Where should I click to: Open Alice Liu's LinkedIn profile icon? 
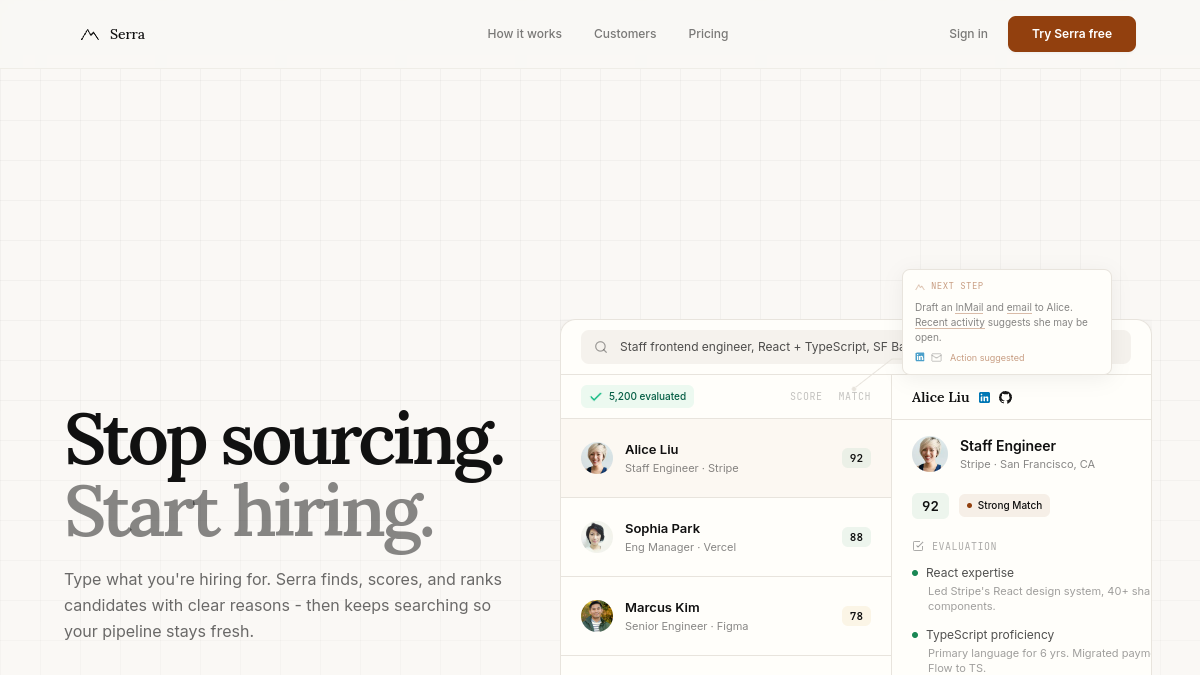click(x=984, y=397)
